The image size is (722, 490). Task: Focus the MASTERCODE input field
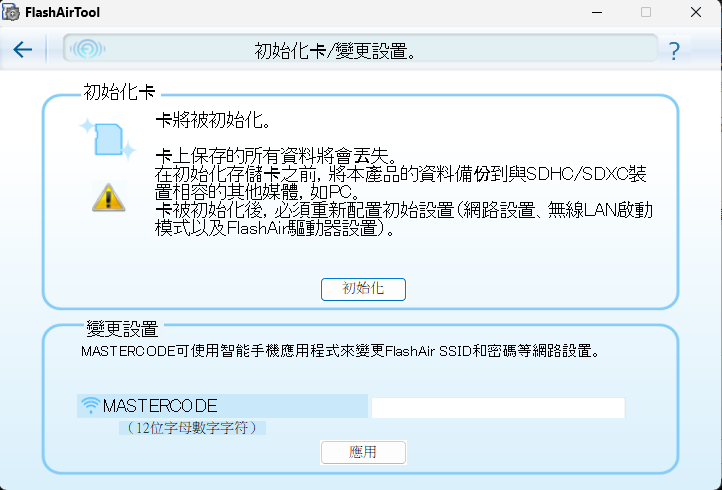[x=498, y=408]
